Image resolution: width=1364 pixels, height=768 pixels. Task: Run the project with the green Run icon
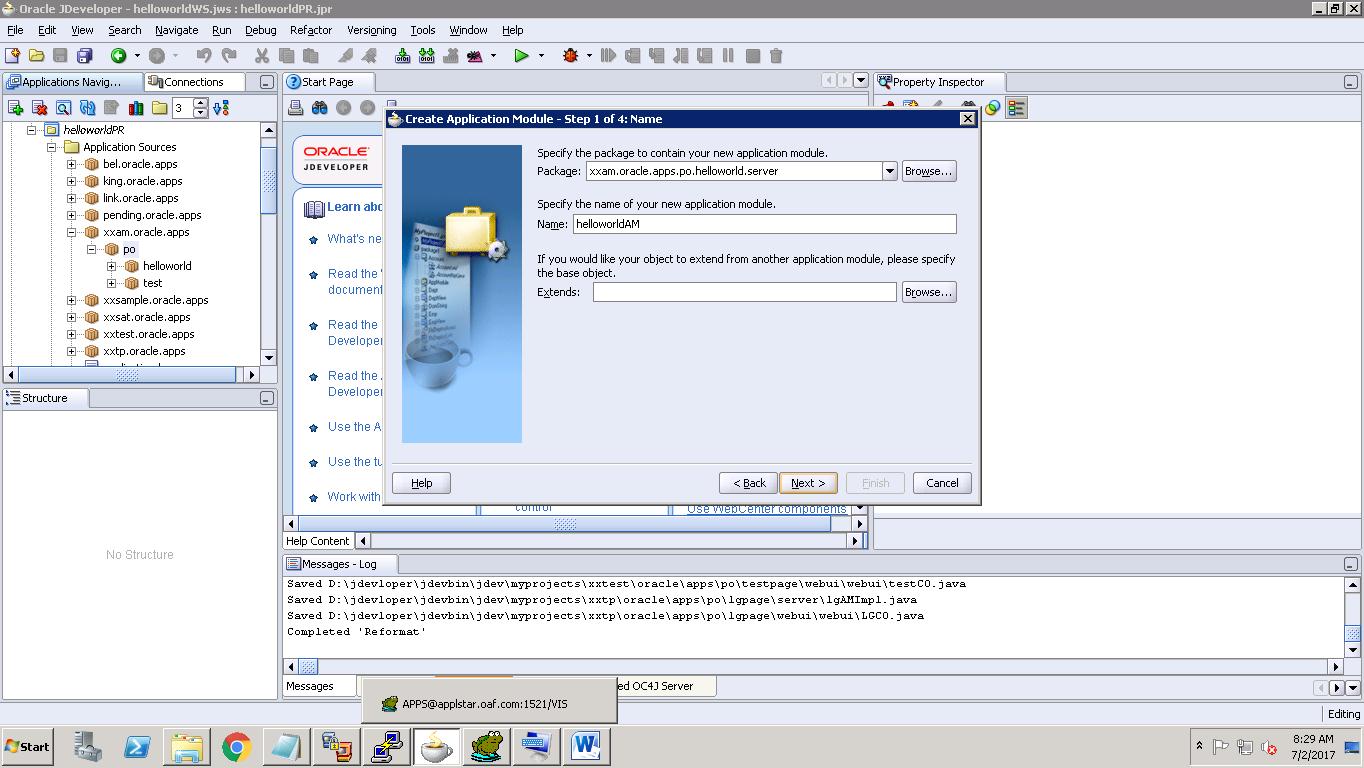[520, 56]
